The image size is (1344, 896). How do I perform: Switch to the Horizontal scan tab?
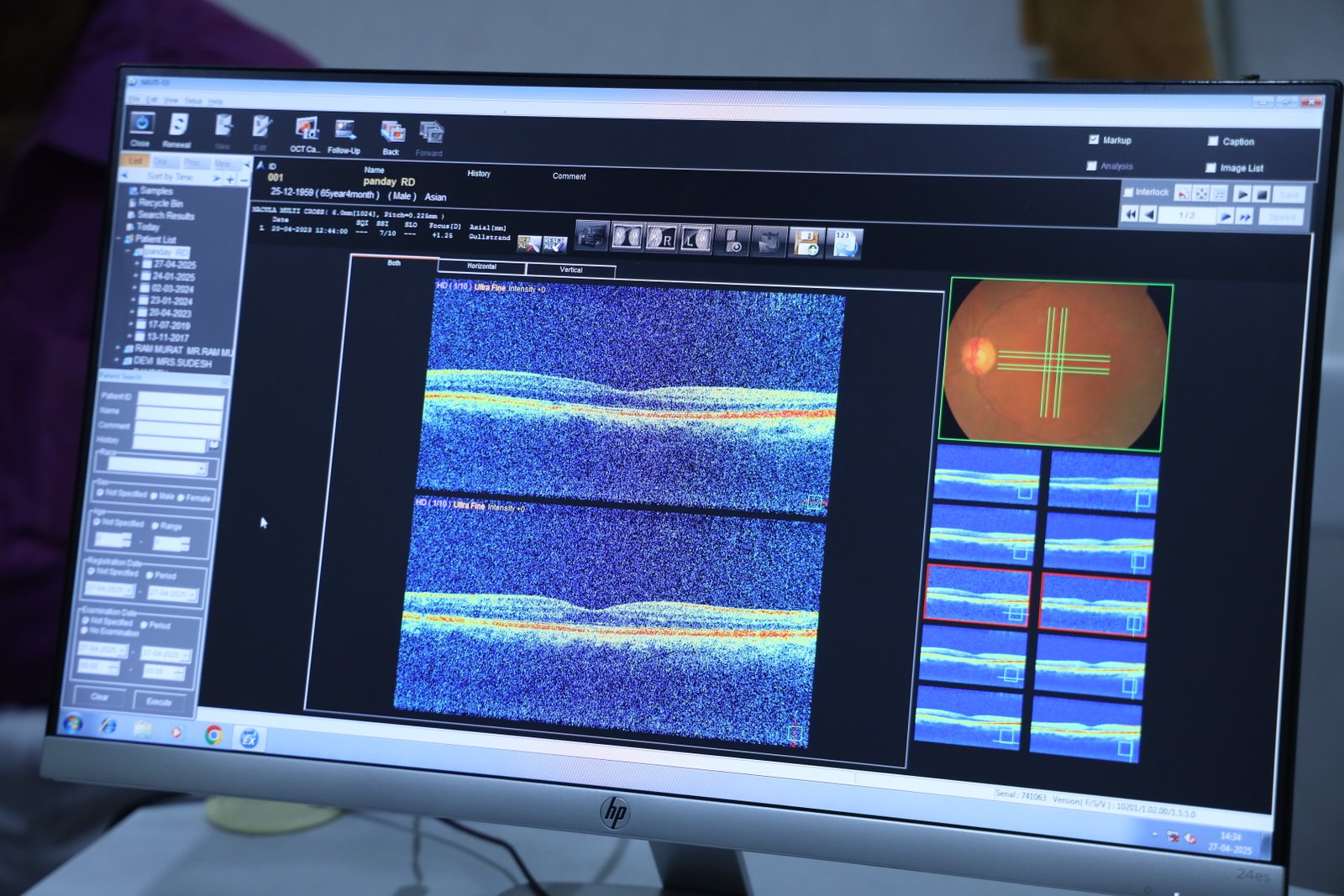[x=481, y=266]
